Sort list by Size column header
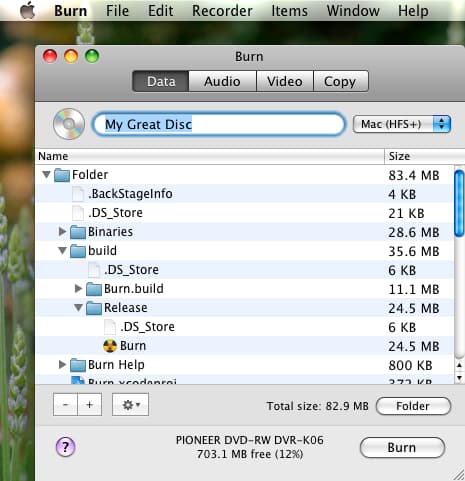Viewport: 465px width, 481px height. (x=424, y=156)
